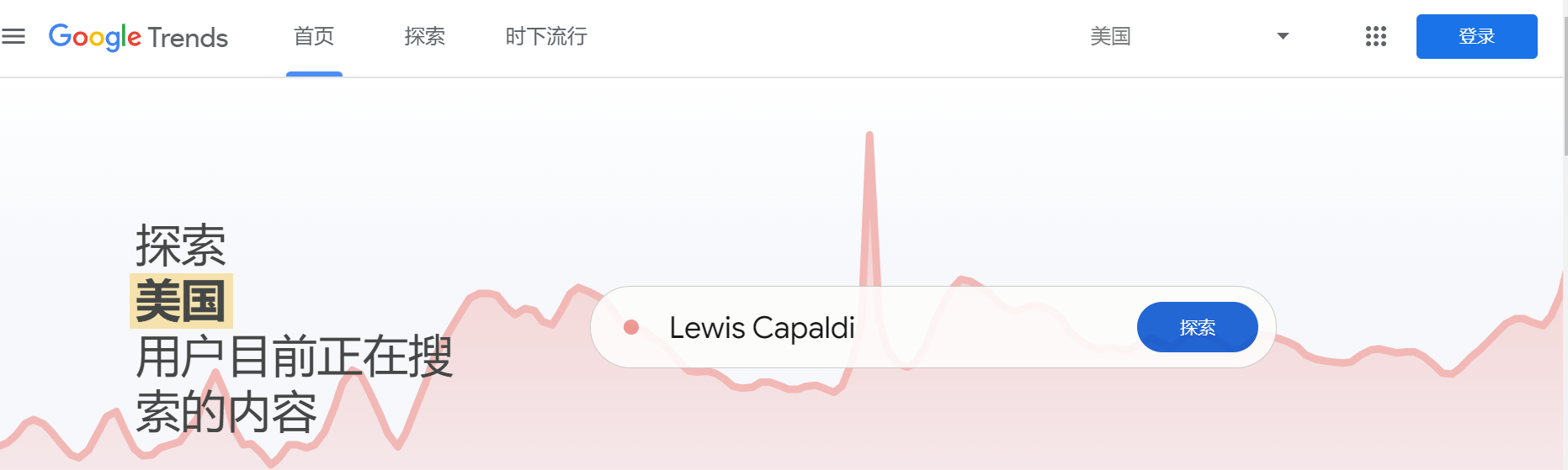Open the 探索 tab in navigation
The width and height of the screenshot is (1568, 470).
(x=424, y=36)
